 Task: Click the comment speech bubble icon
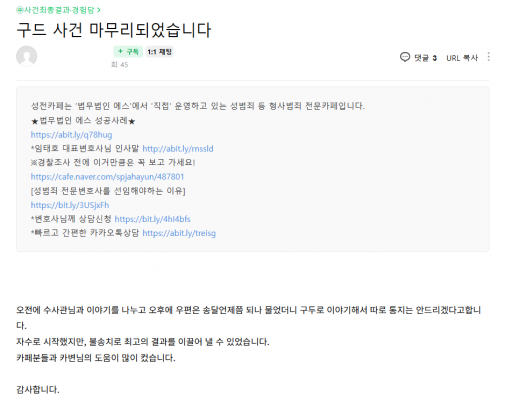405,57
